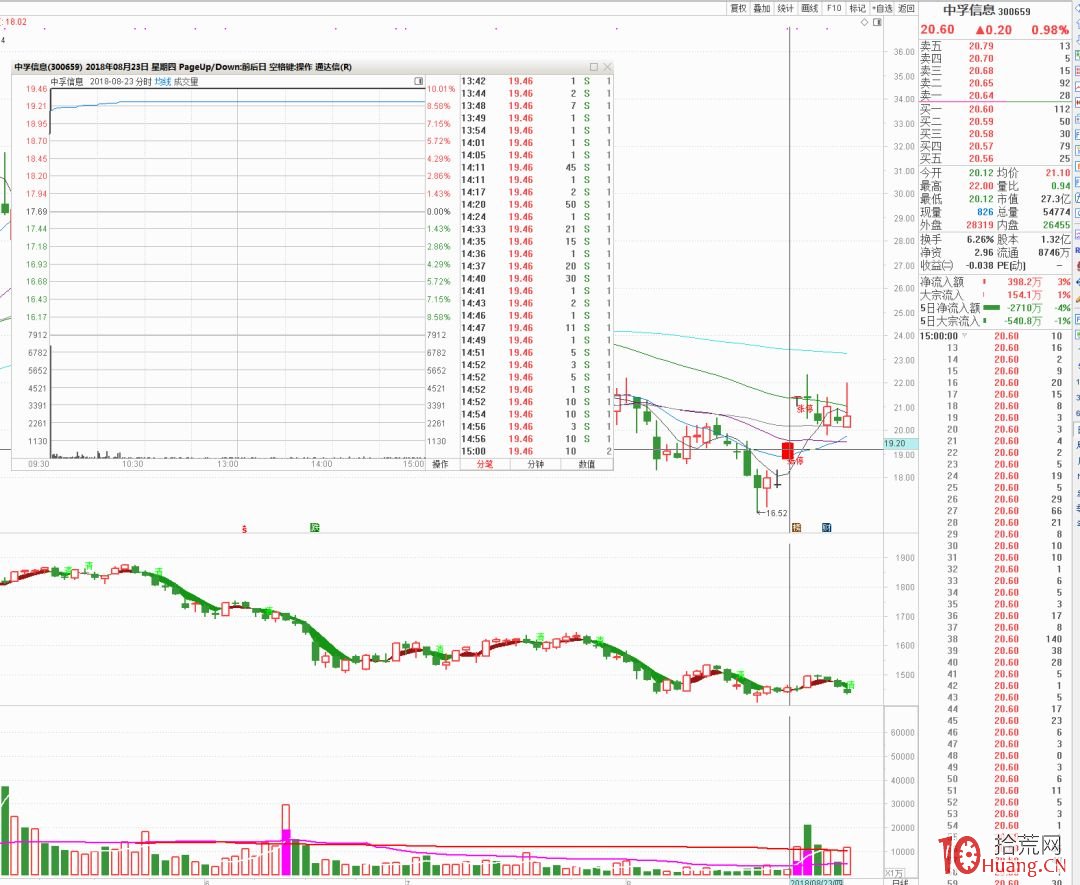Click the 10.01% top scale label in popup

point(441,89)
